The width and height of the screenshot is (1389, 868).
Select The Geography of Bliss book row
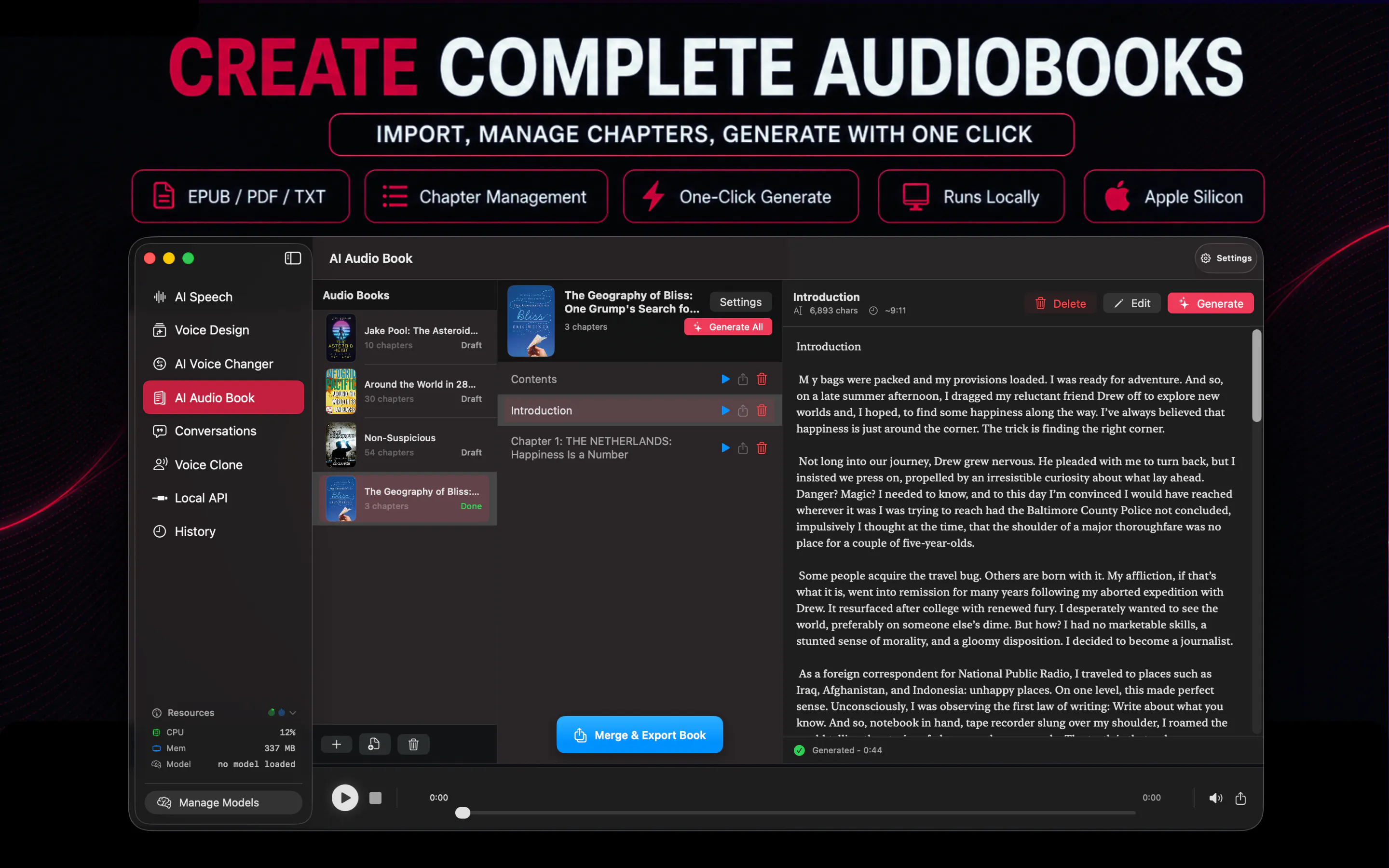[x=405, y=498]
